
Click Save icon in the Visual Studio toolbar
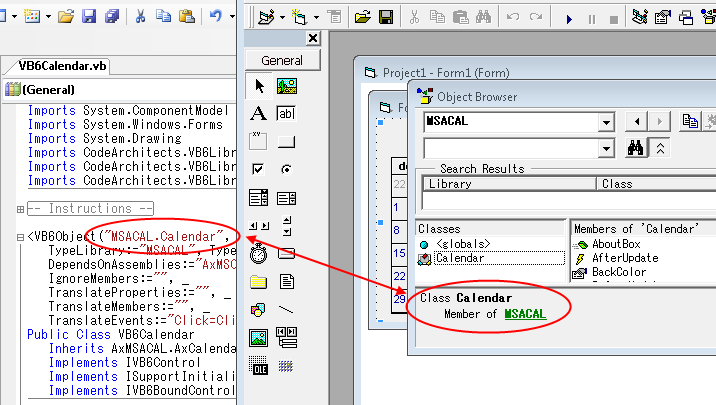89,16
